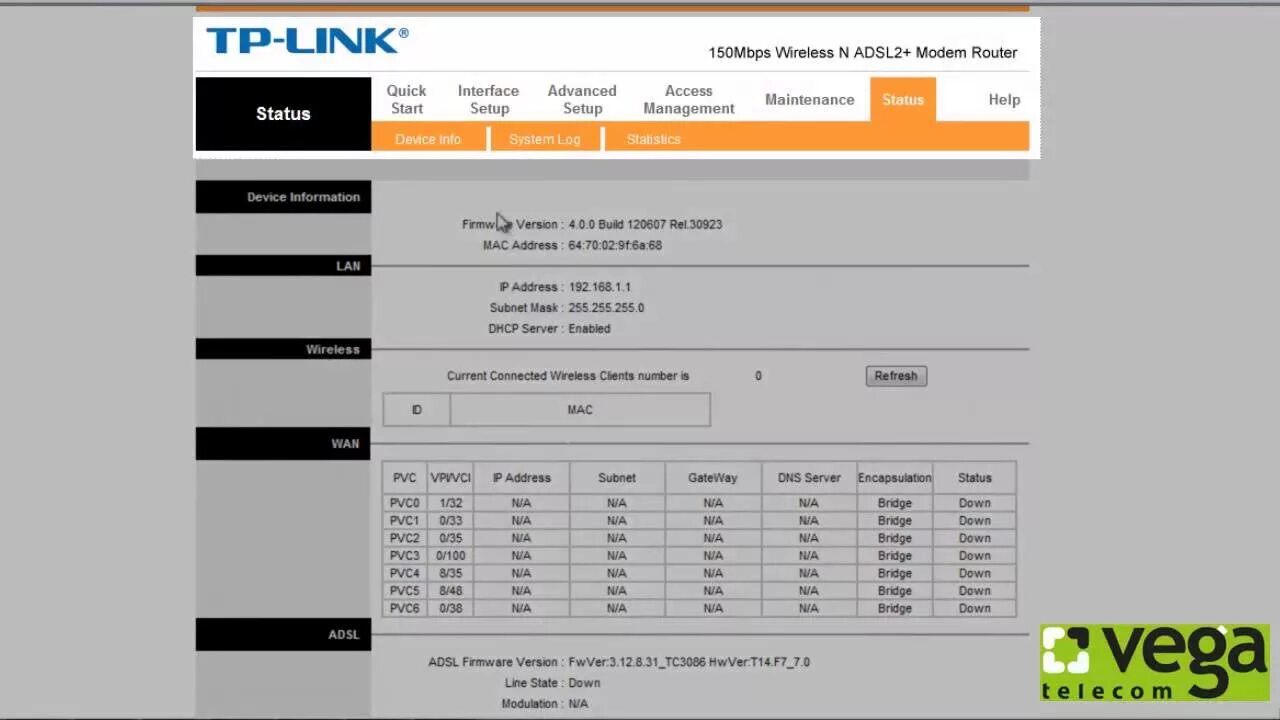Select the ADSL Firmware Version value
The image size is (1280, 720).
689,662
